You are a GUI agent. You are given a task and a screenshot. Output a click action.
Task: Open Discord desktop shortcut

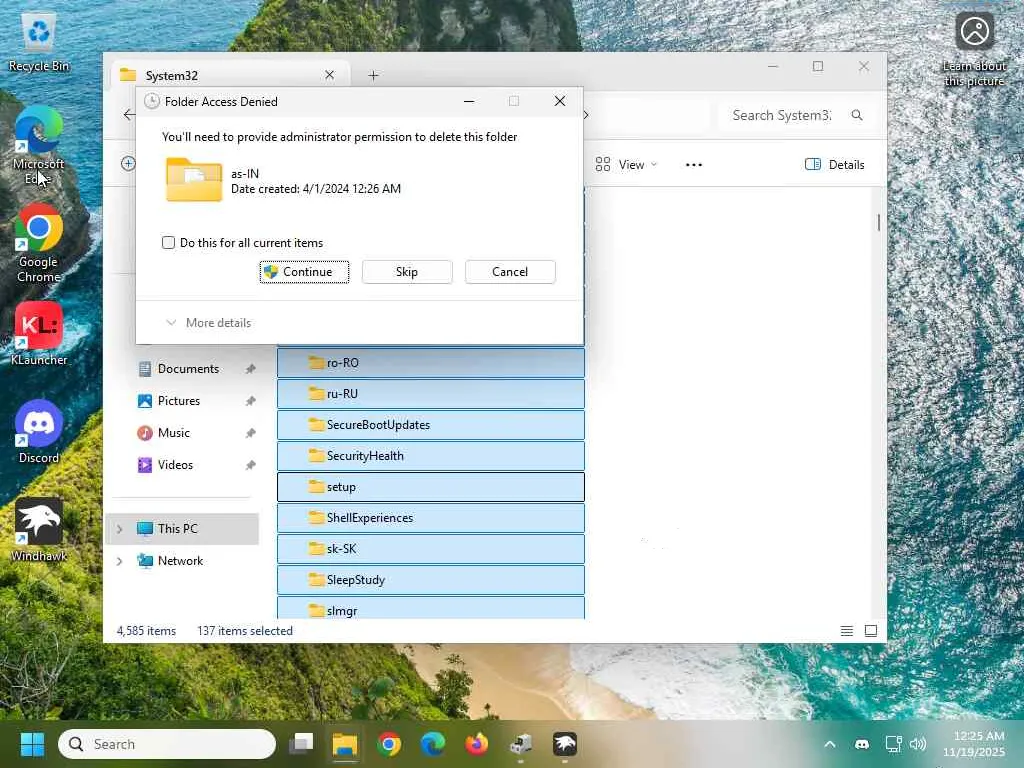pos(39,431)
